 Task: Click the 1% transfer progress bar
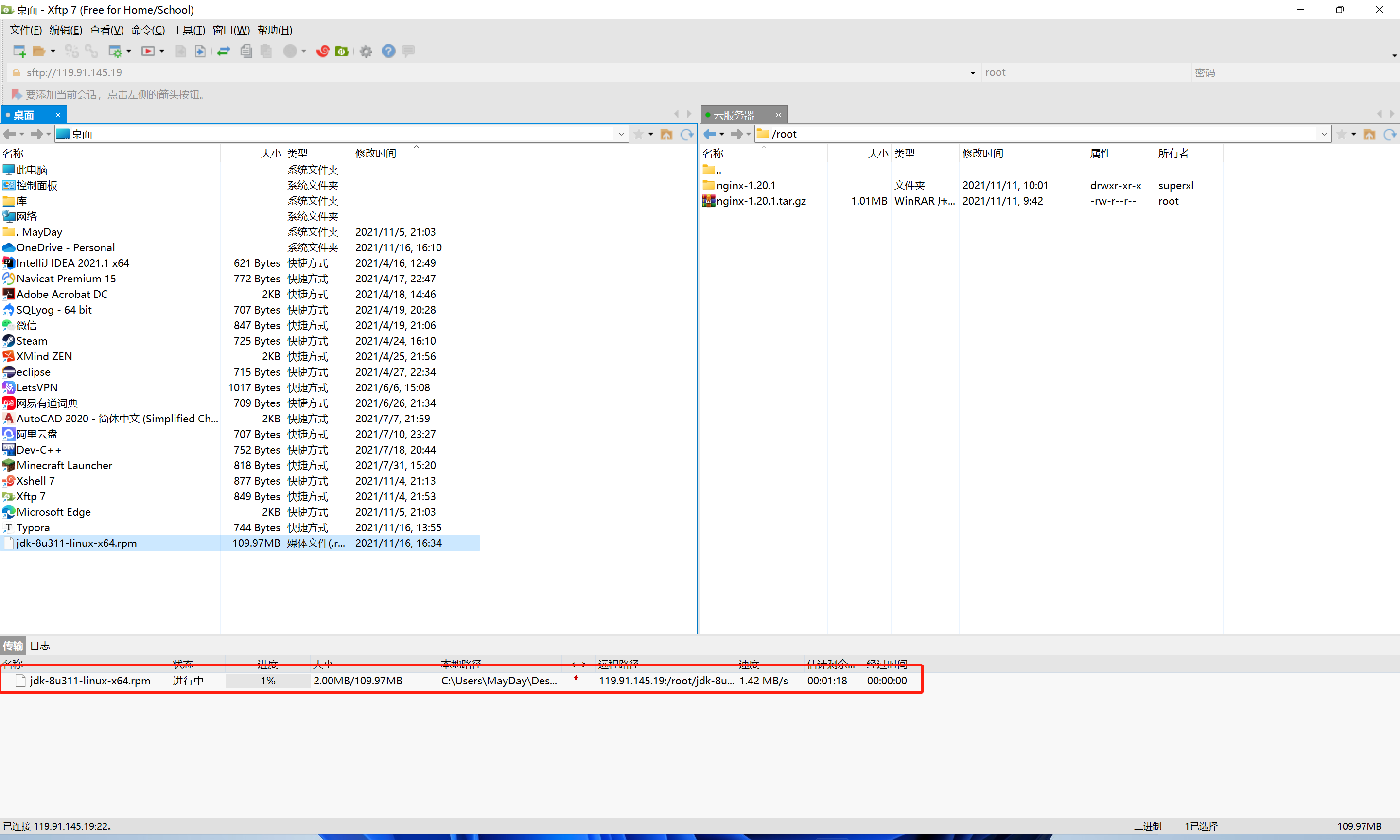[x=268, y=681]
